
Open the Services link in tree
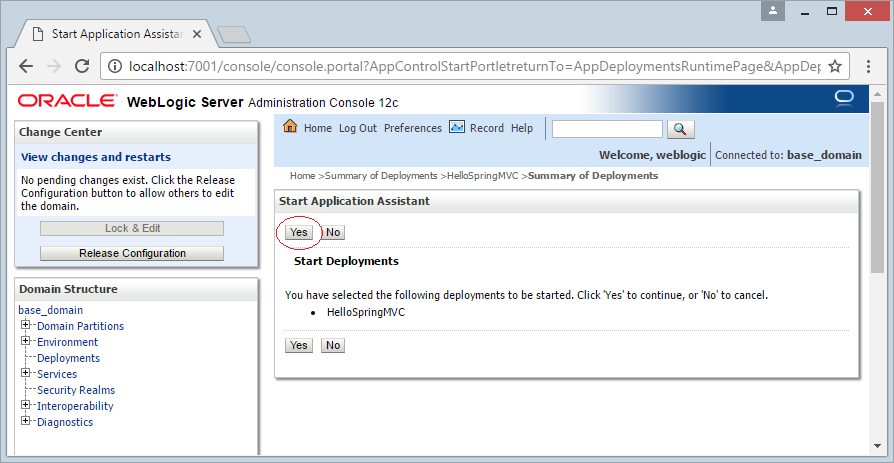[x=57, y=374]
